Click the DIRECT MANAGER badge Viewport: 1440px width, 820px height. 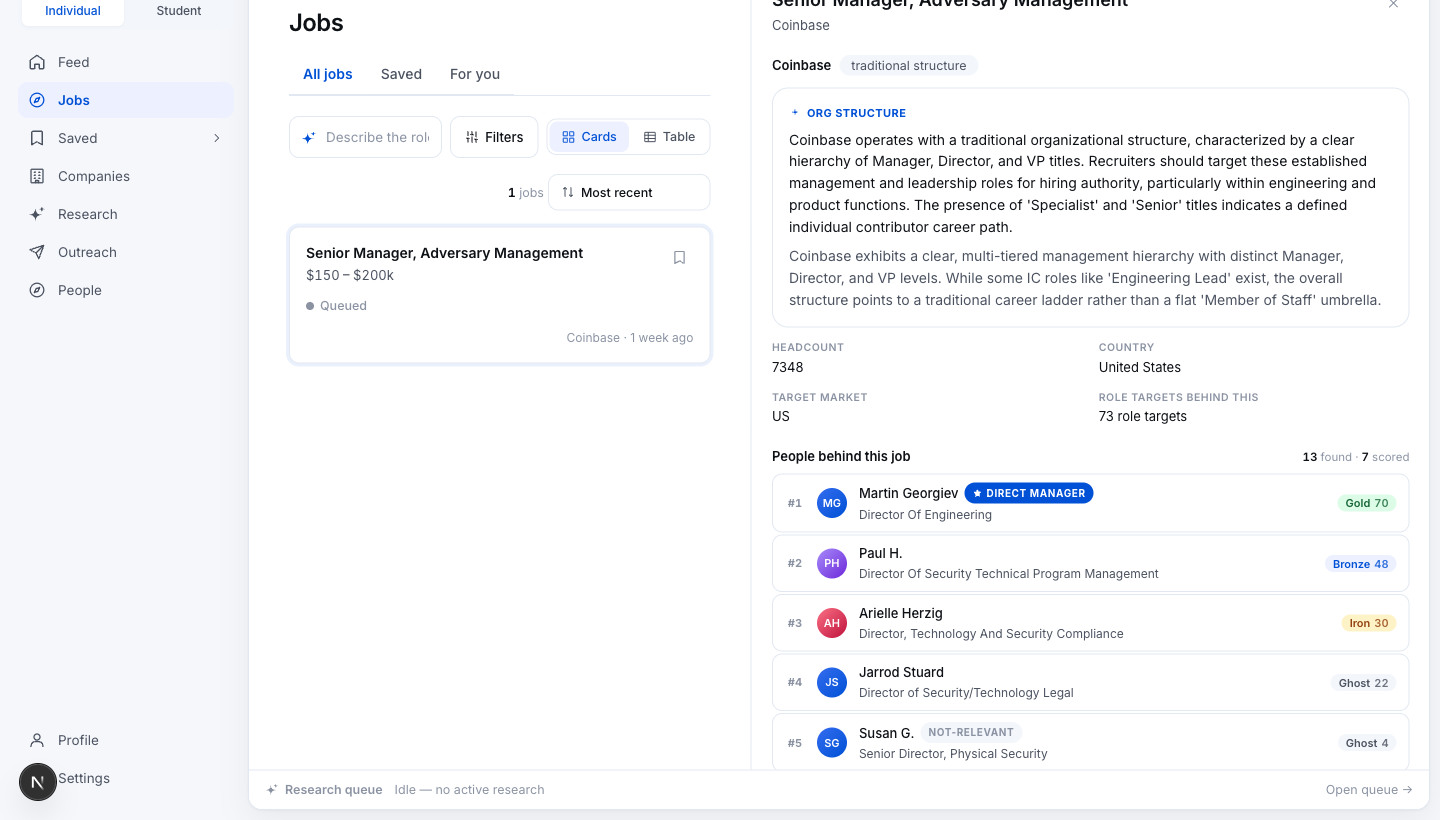1029,493
